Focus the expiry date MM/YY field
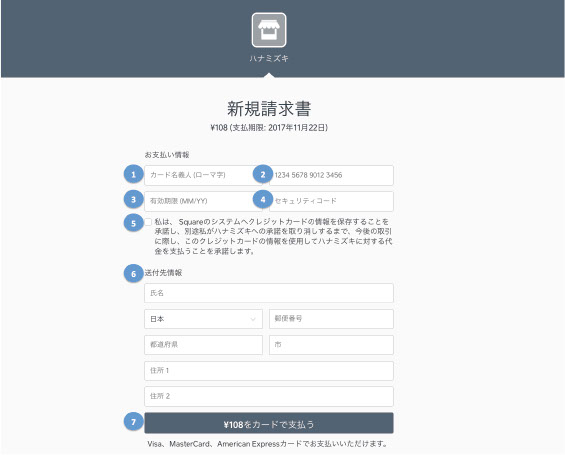This screenshot has width=565, height=455. [203, 201]
